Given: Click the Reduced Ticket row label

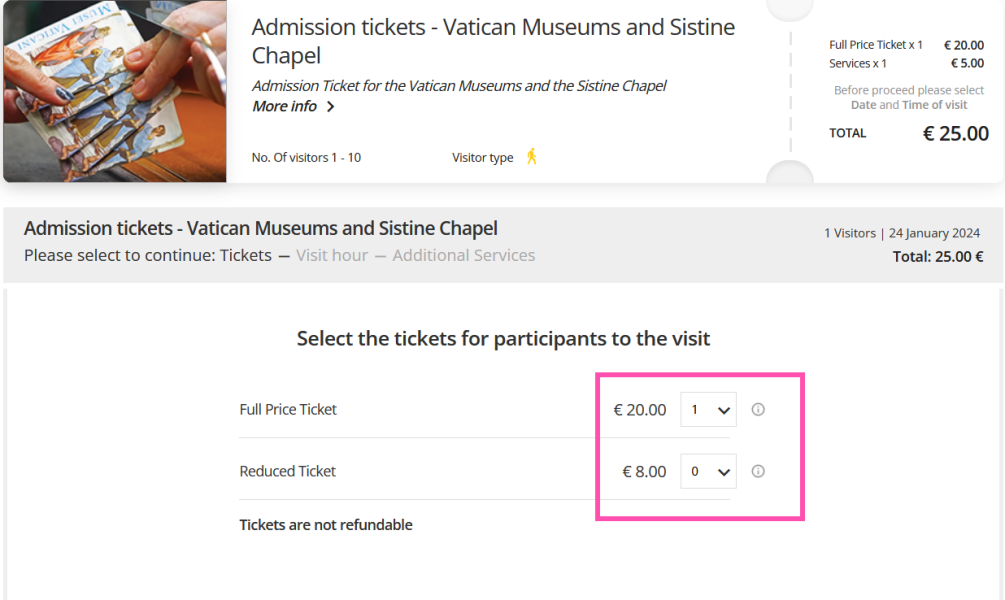Looking at the screenshot, I should [288, 471].
